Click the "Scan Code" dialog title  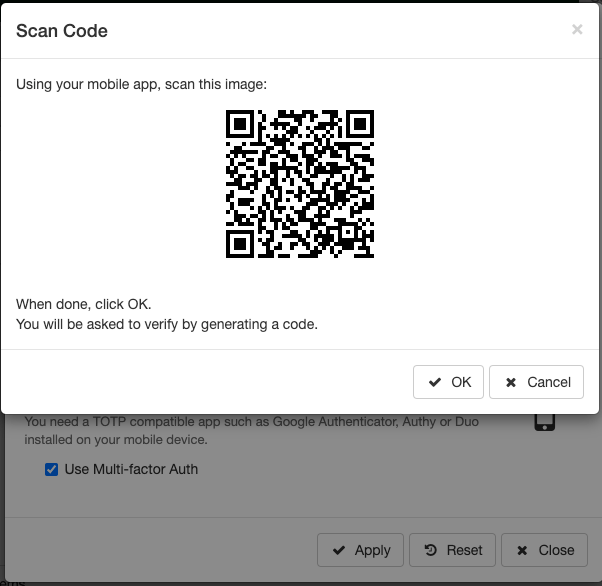point(62,31)
